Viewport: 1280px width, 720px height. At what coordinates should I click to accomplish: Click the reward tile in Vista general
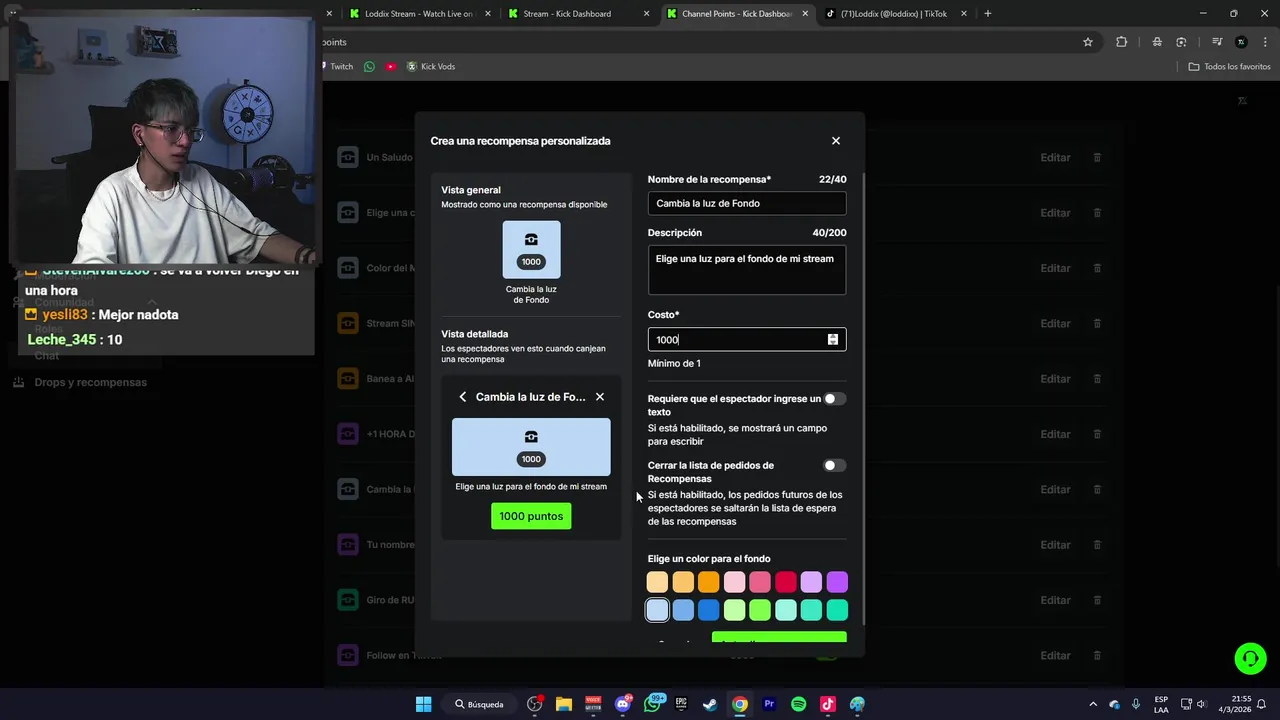click(531, 250)
